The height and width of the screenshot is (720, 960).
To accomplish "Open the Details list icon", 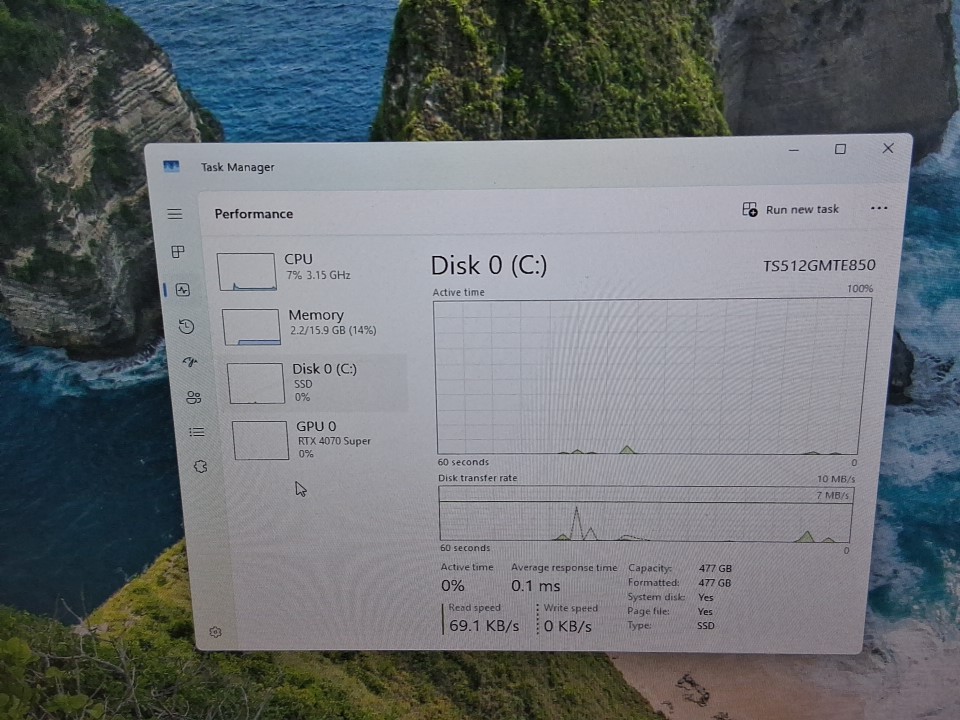I will tap(197, 432).
